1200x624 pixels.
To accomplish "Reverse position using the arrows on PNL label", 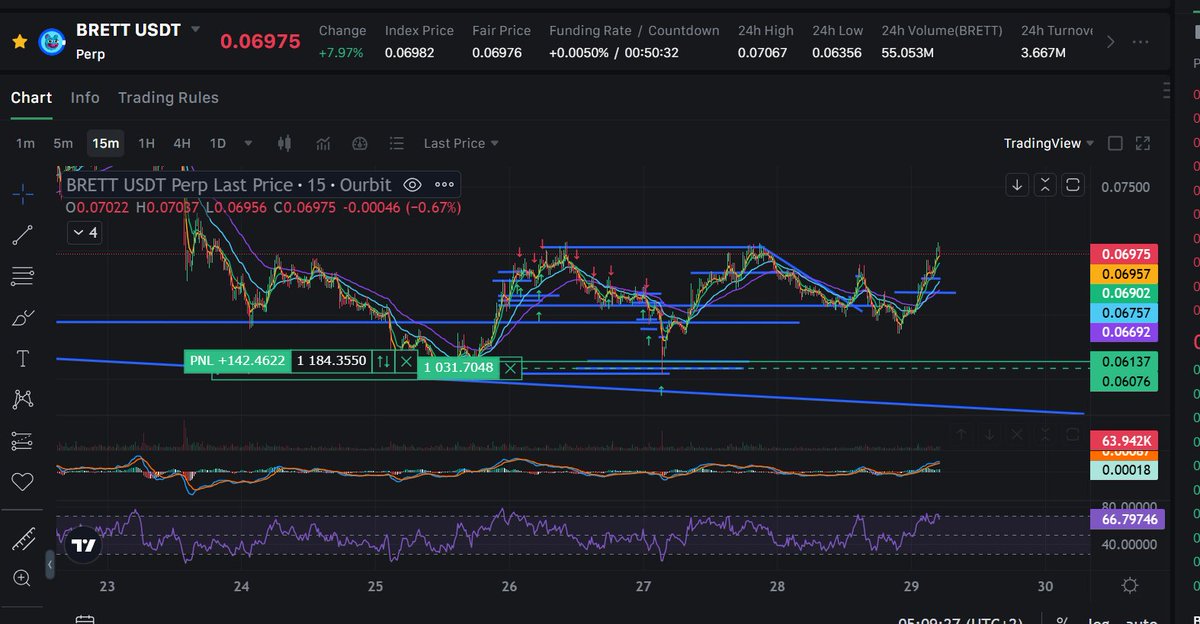I will click(x=382, y=361).
